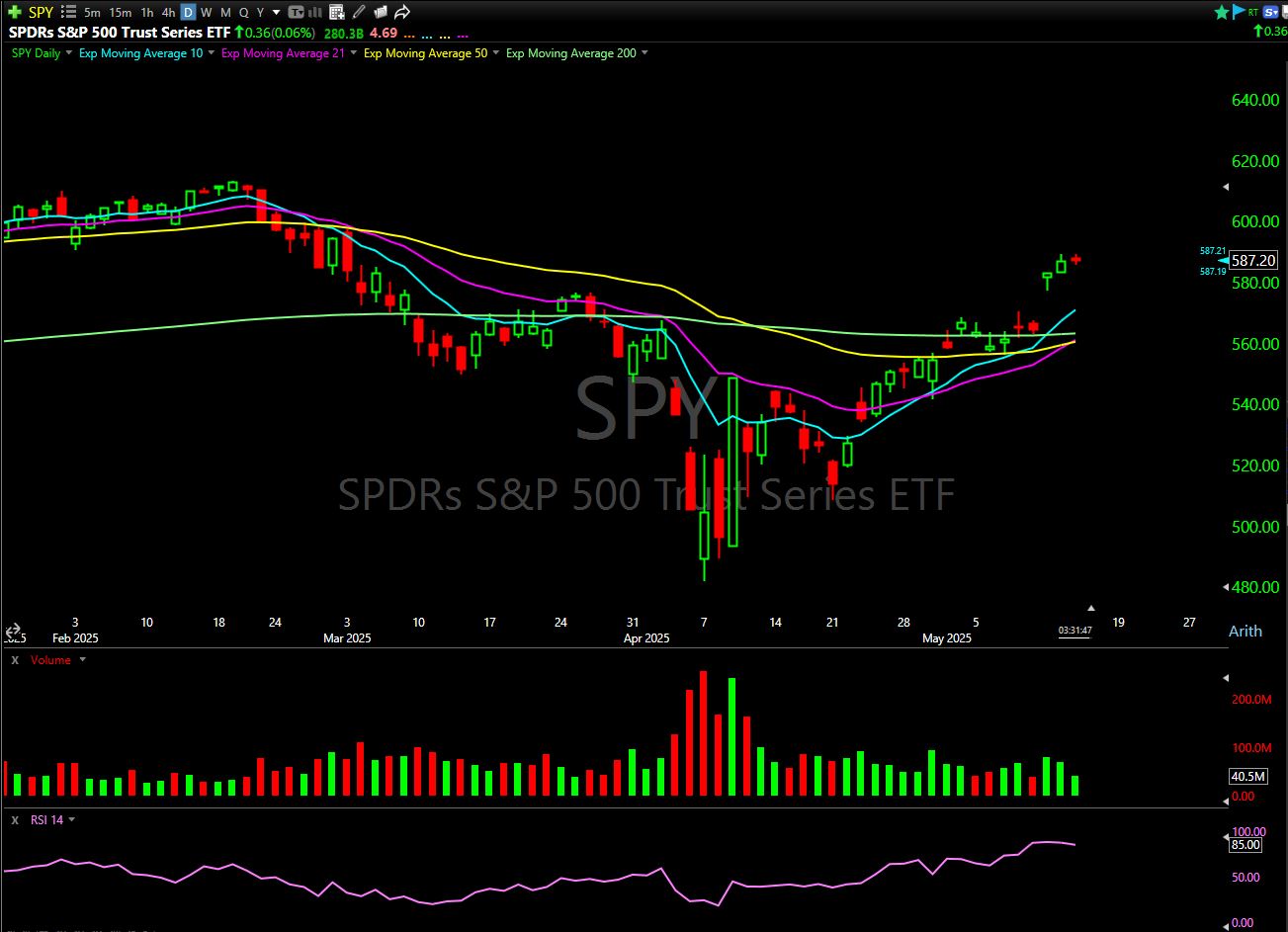Click the 03:31:47 countdown timer

(x=1075, y=630)
